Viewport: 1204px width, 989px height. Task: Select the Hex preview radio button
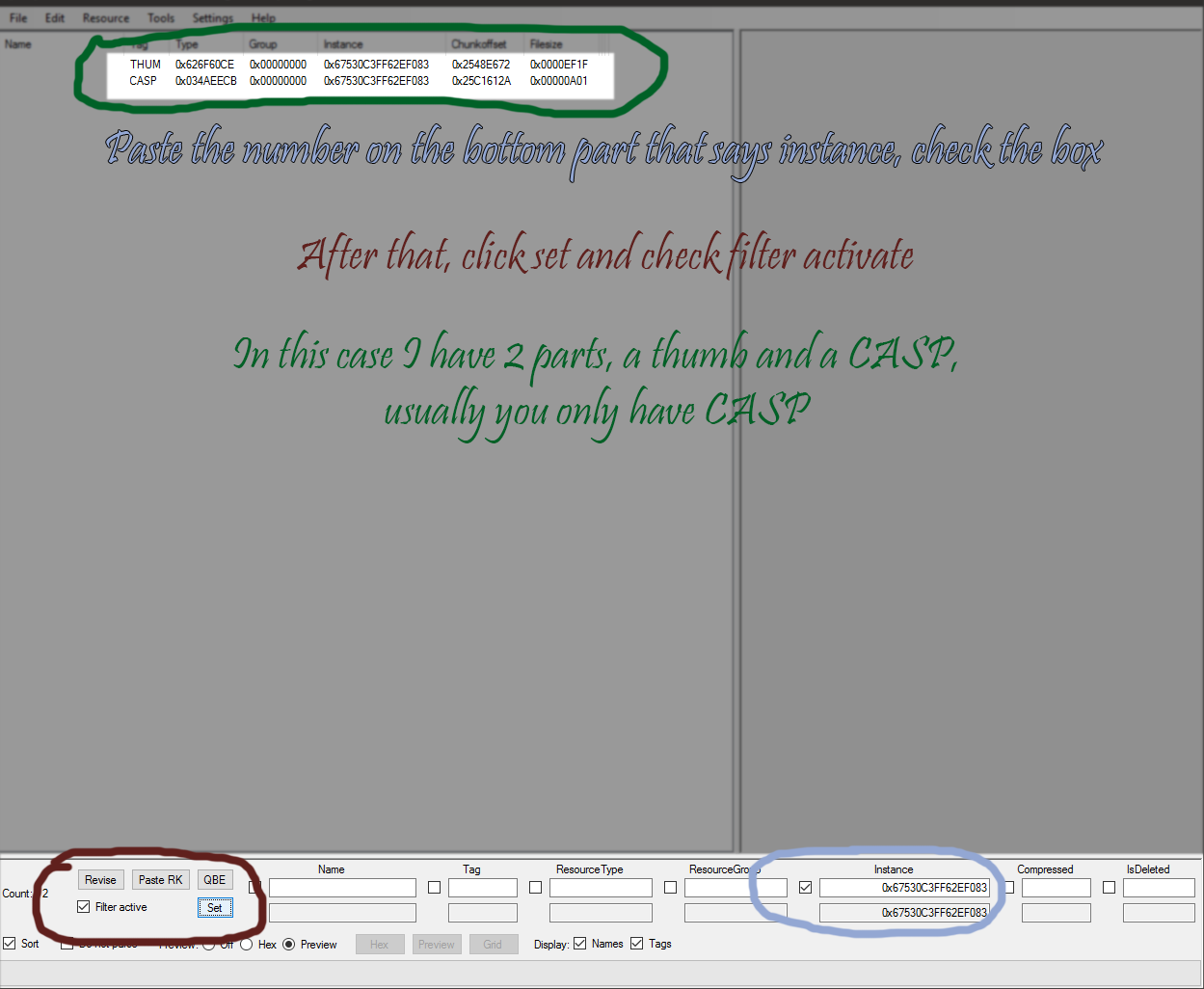[247, 945]
